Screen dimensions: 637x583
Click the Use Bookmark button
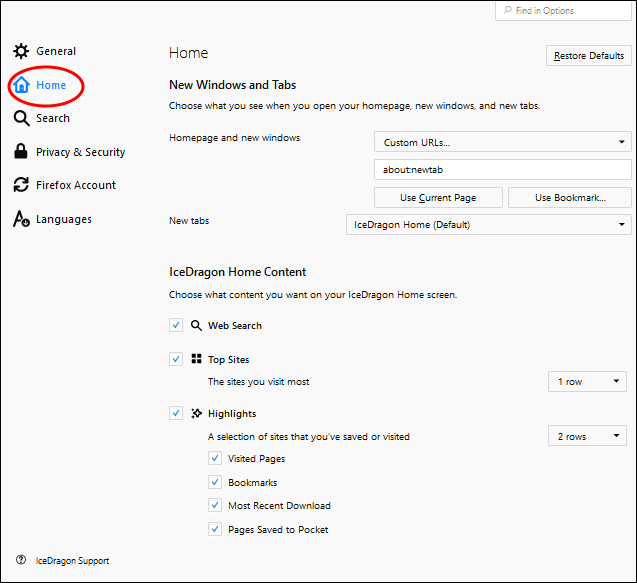(570, 197)
